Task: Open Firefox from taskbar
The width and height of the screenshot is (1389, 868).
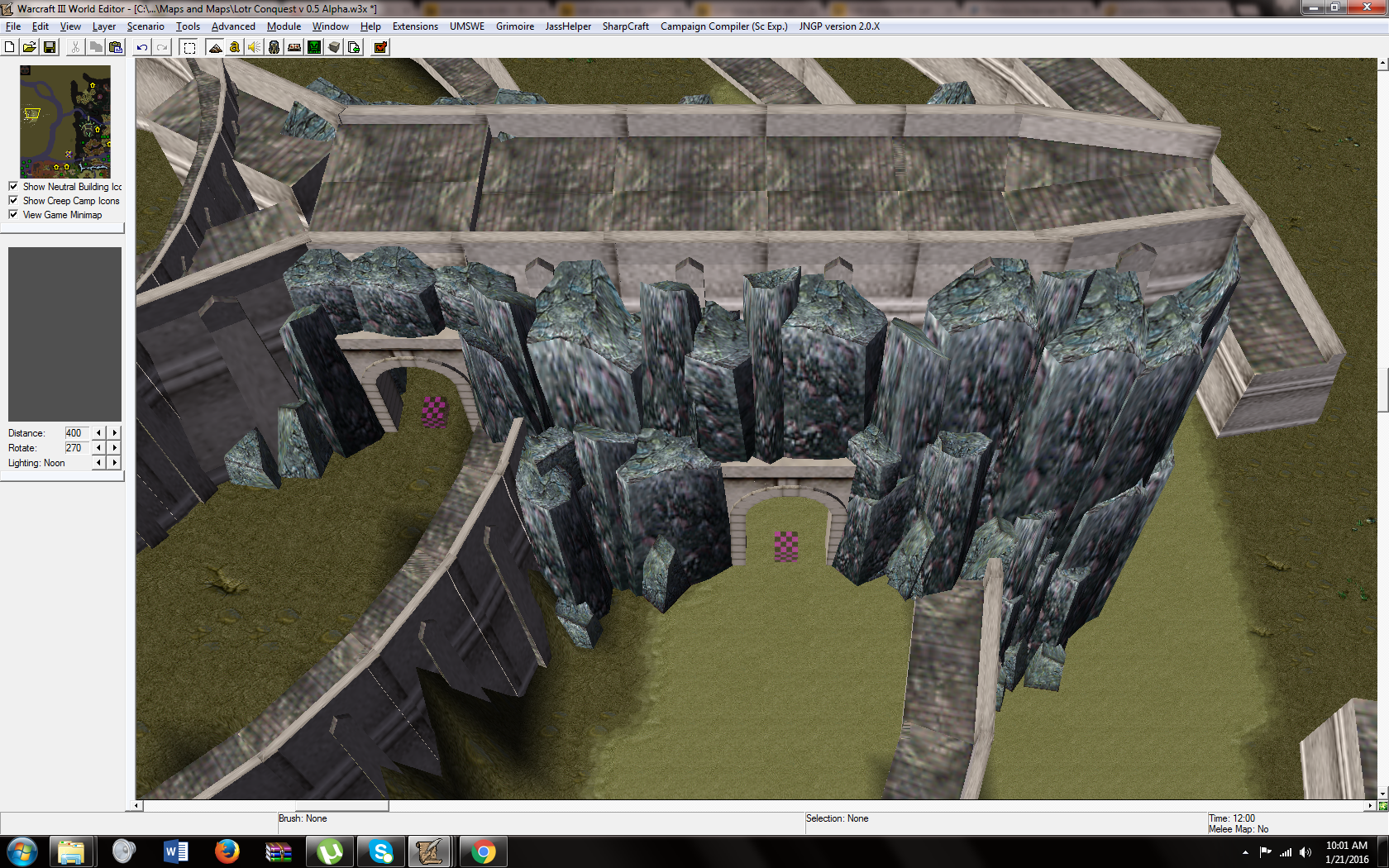Action: (x=227, y=851)
